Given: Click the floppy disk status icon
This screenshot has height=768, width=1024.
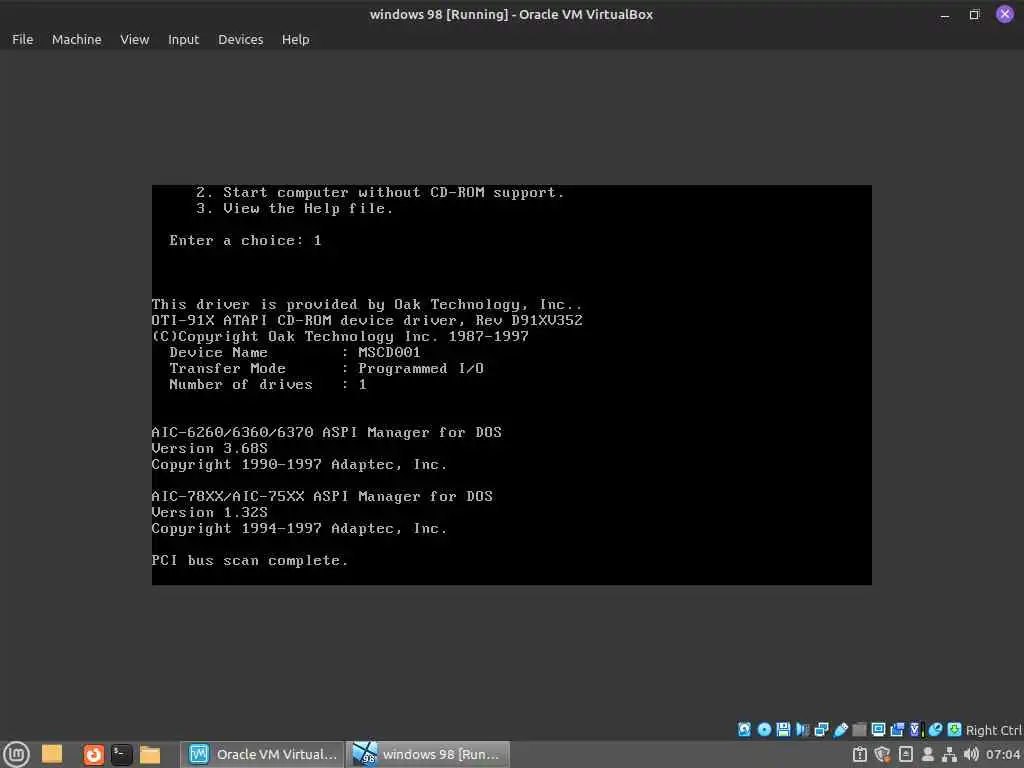Looking at the screenshot, I should (x=783, y=729).
